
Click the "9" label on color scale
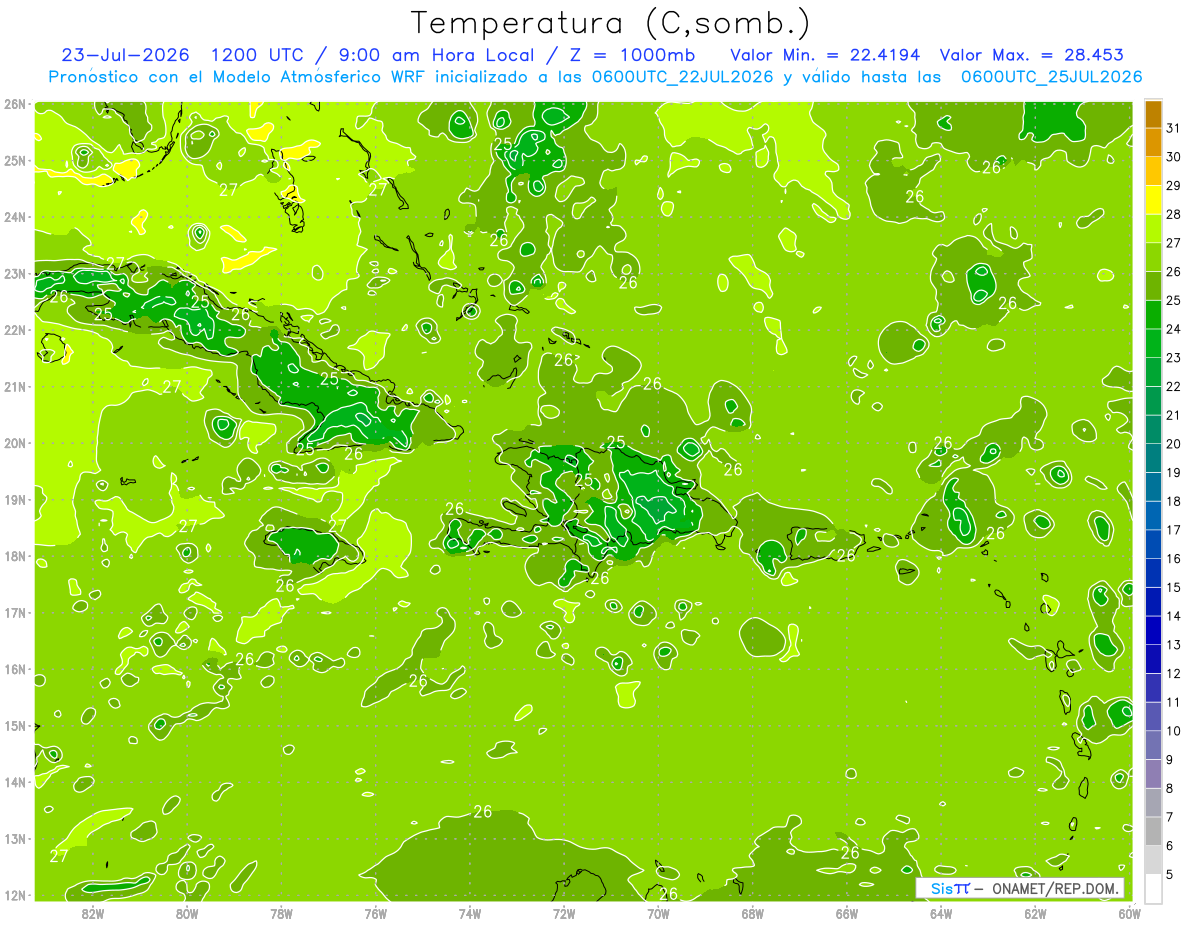pyautogui.click(x=1170, y=760)
